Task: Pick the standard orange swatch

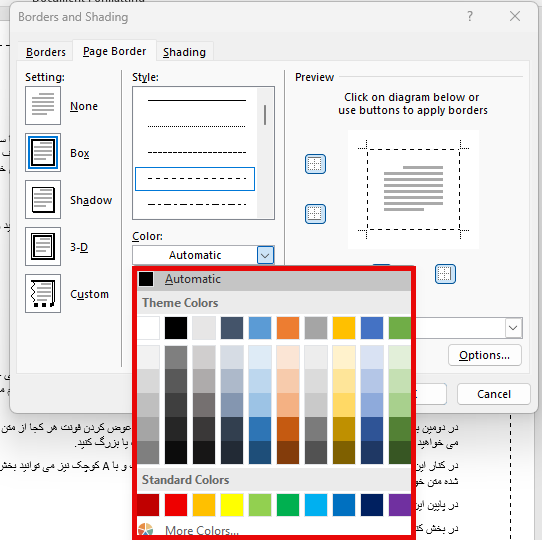Action: tap(204, 505)
